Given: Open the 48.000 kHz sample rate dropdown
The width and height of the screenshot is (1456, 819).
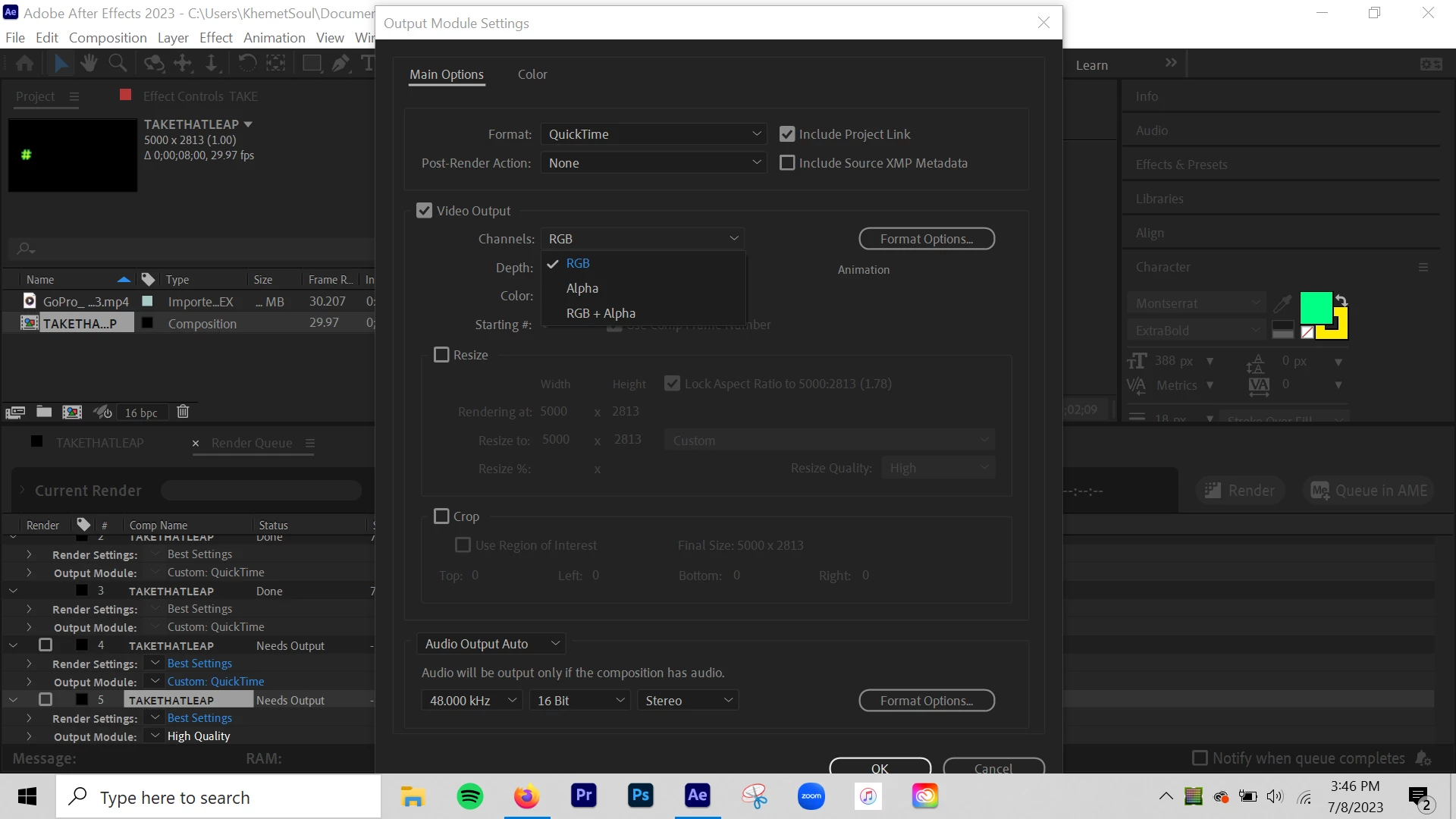Looking at the screenshot, I should pyautogui.click(x=472, y=701).
